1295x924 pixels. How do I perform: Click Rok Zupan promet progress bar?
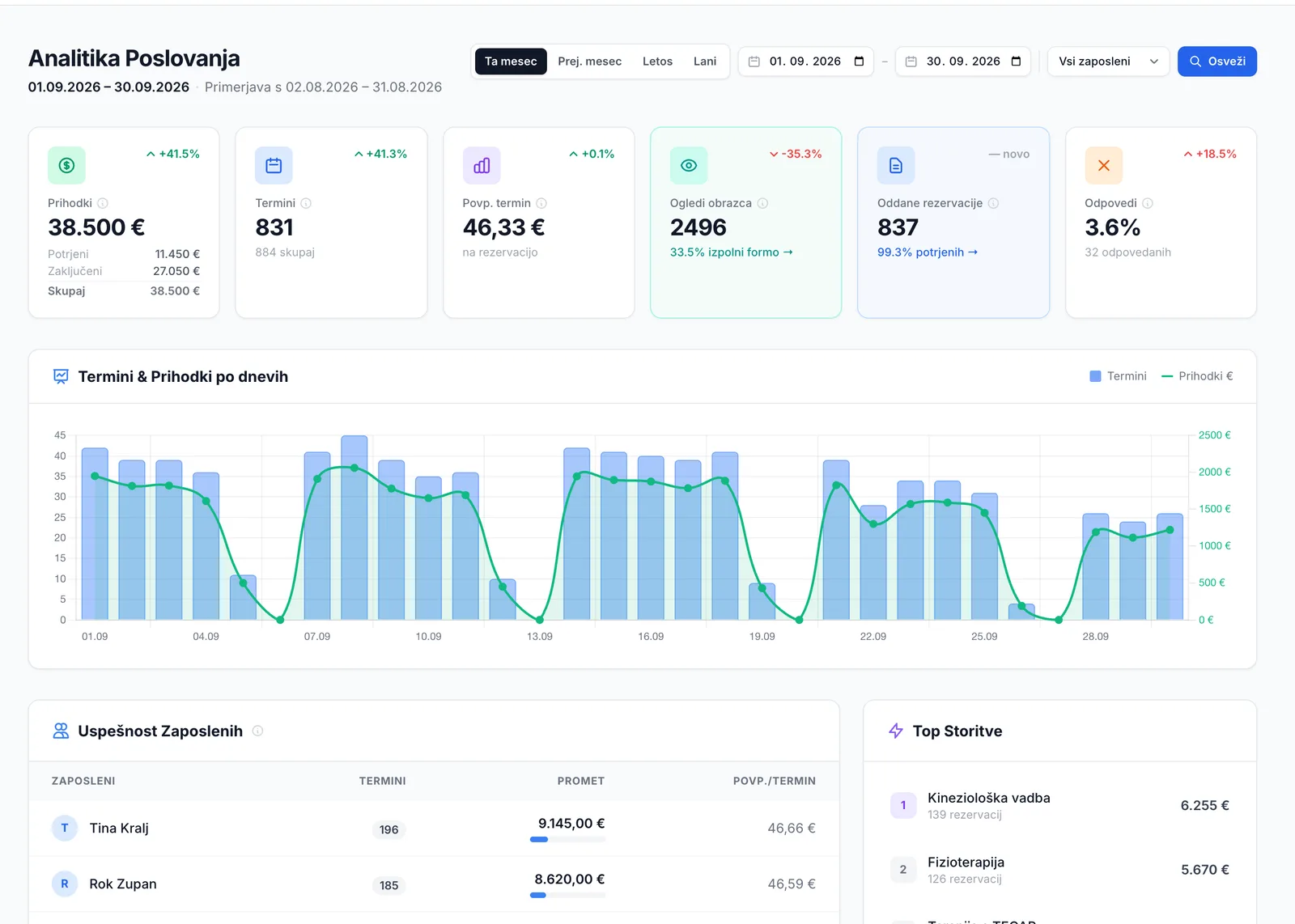tap(567, 896)
